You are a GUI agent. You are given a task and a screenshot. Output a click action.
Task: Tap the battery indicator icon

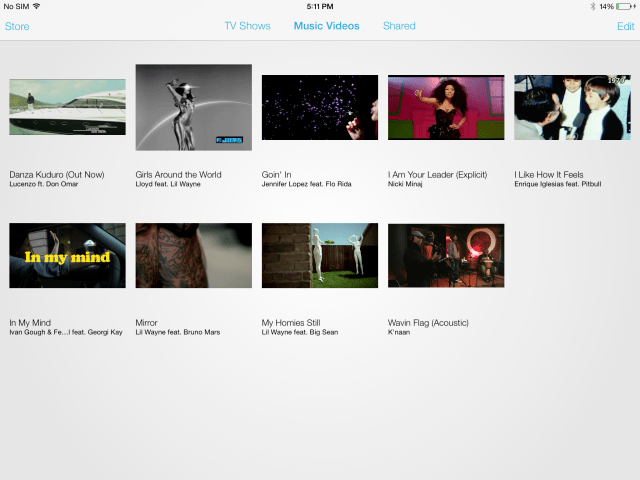pyautogui.click(x=624, y=7)
